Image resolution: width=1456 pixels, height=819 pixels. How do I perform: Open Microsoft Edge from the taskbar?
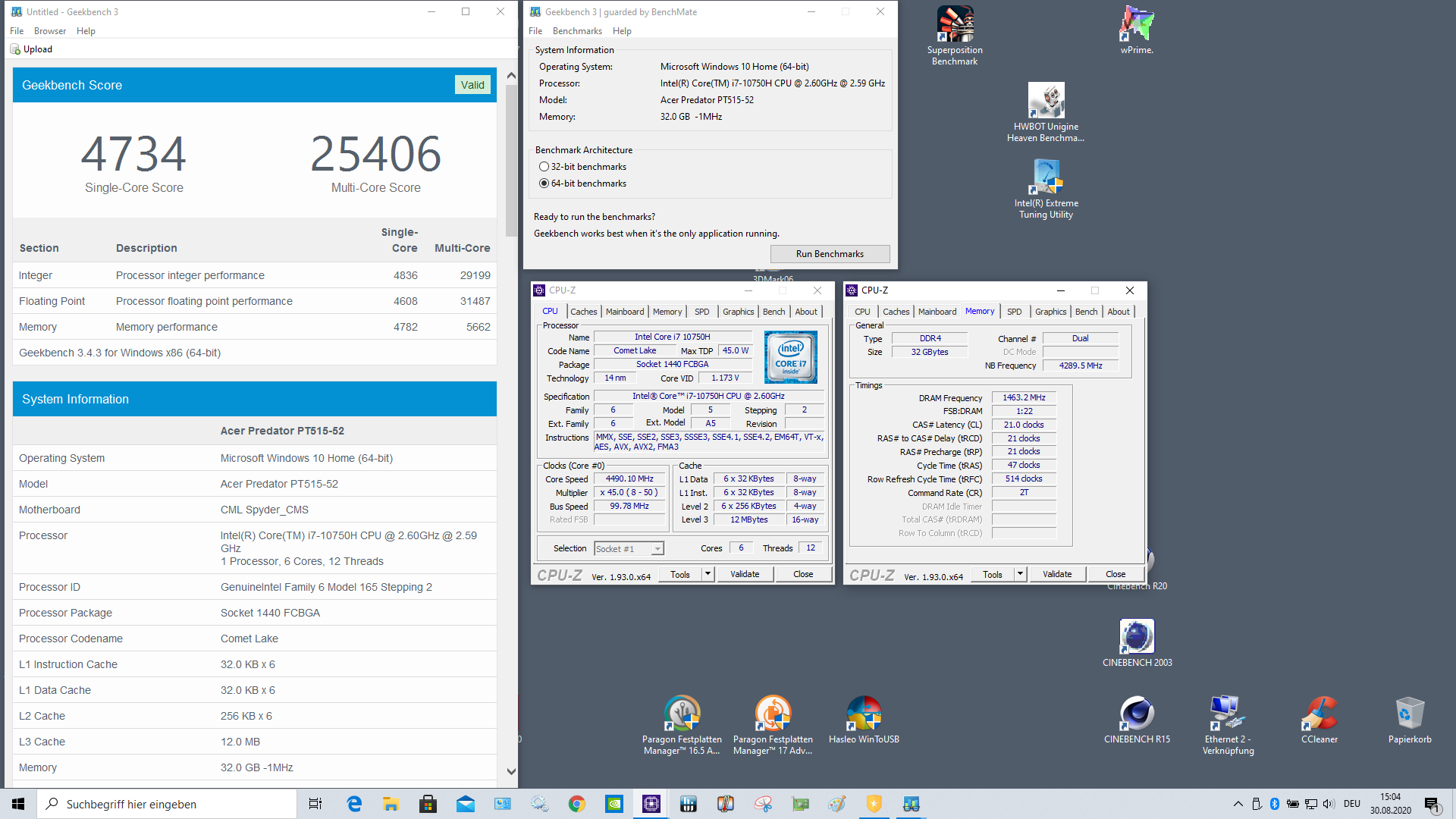point(354,804)
